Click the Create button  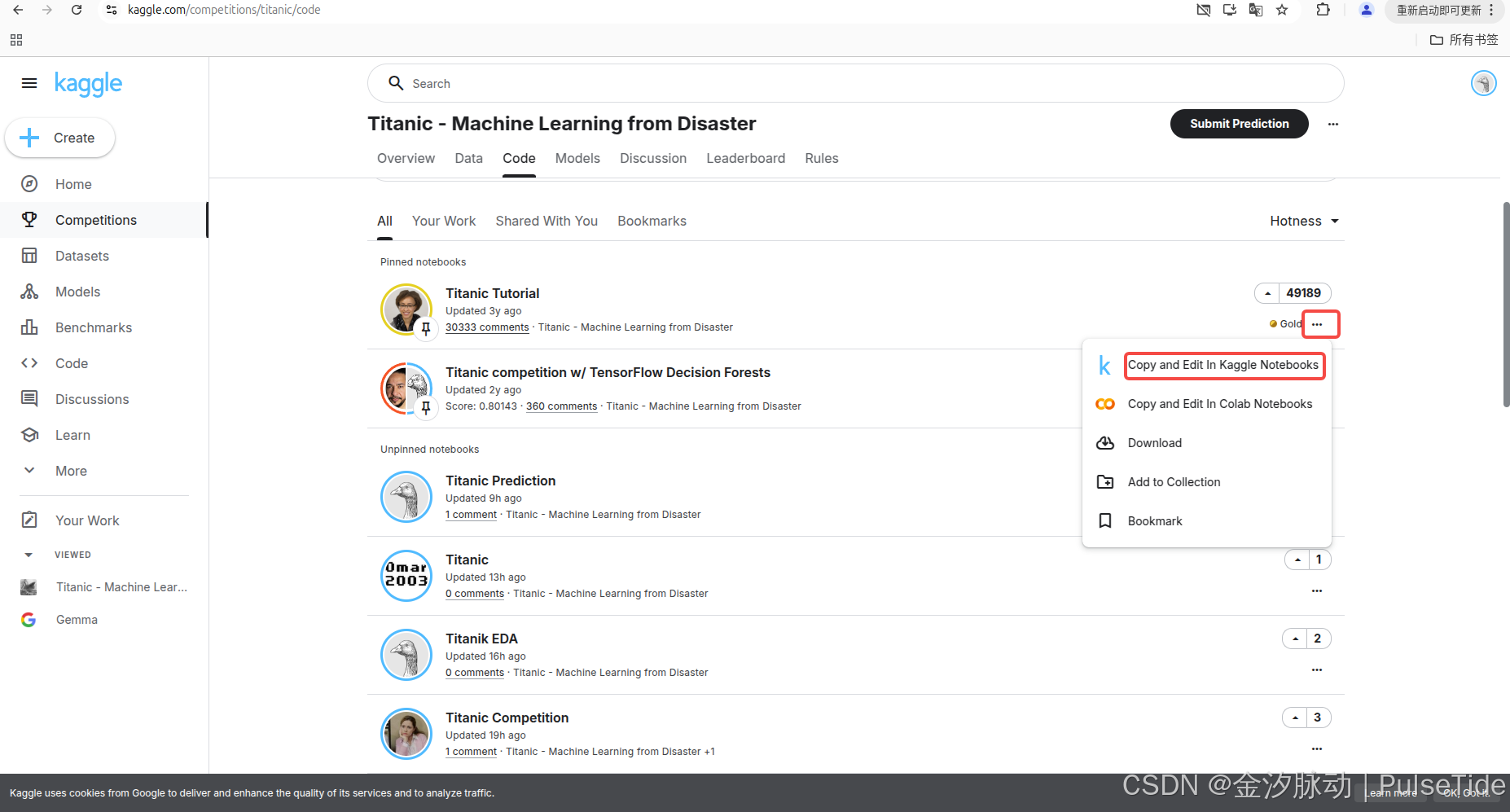click(x=59, y=138)
